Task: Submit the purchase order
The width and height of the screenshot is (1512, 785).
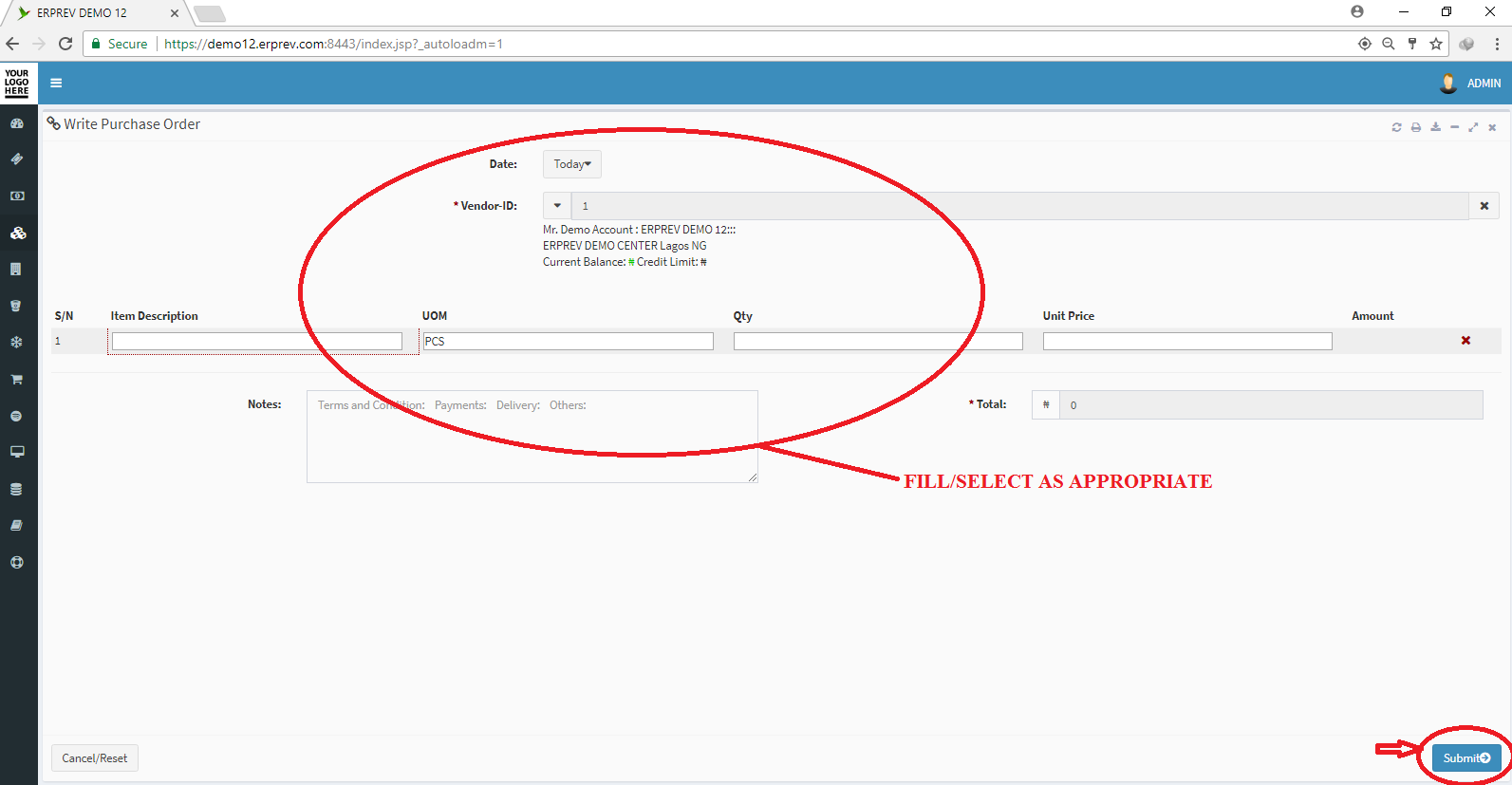Action: [1466, 757]
